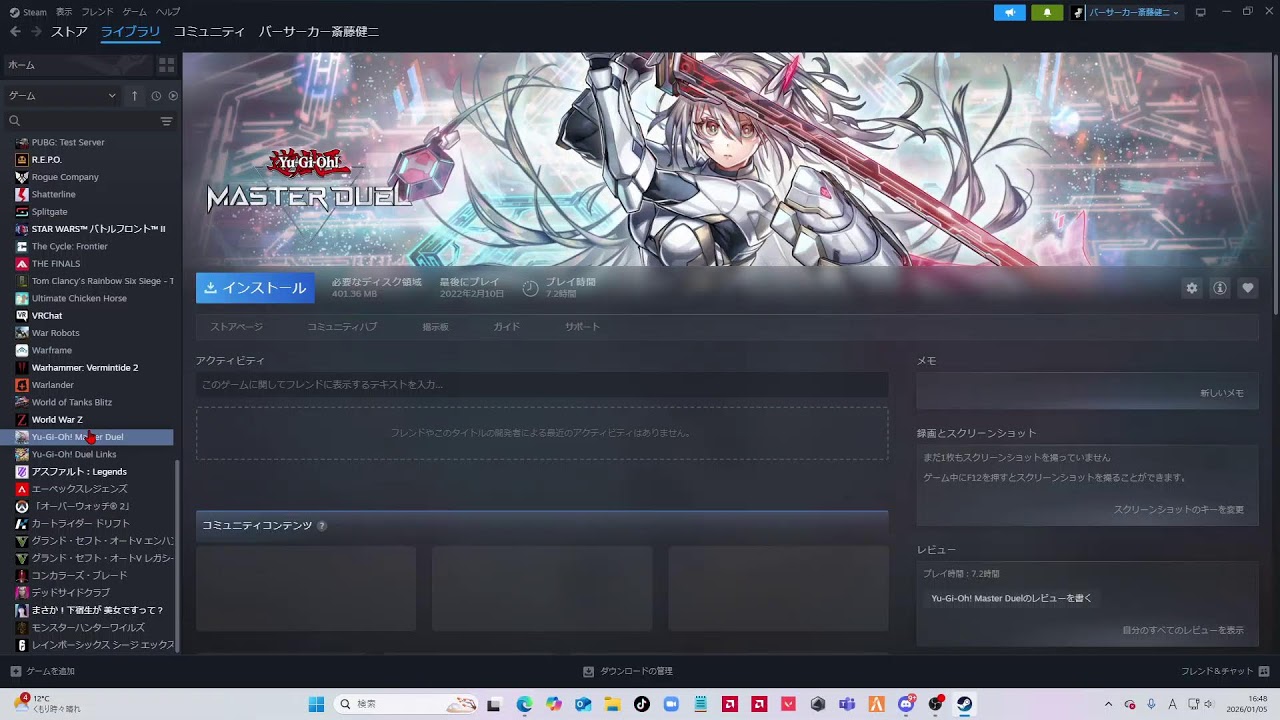Open Zoom from the taskbar
Image resolution: width=1280 pixels, height=720 pixels.
click(x=671, y=704)
